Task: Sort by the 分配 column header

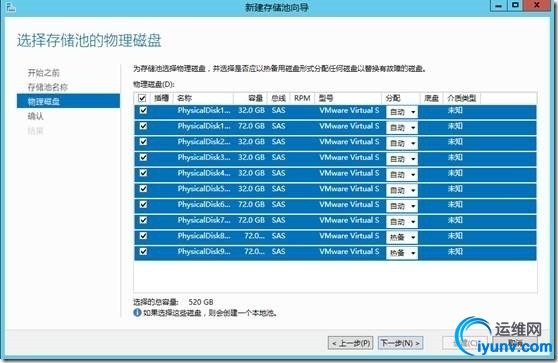Action: [x=401, y=98]
